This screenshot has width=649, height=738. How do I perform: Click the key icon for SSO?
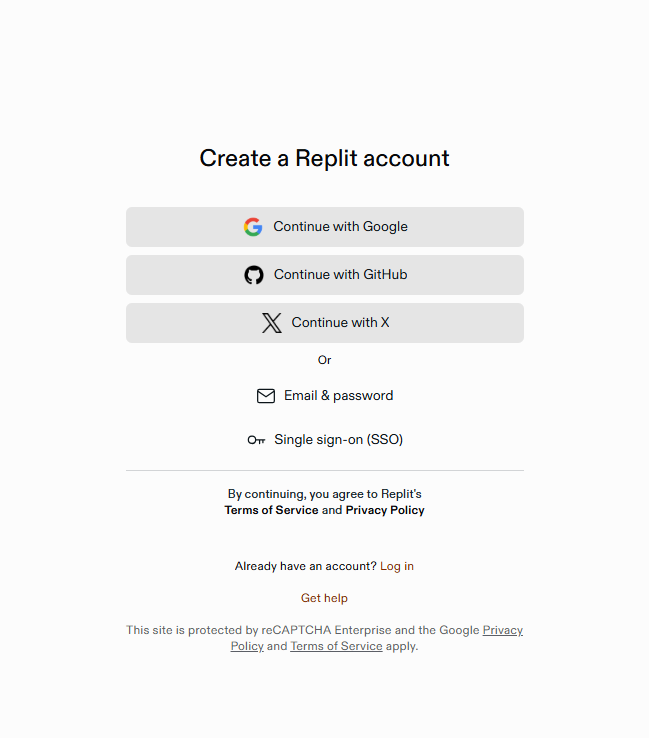coord(257,440)
